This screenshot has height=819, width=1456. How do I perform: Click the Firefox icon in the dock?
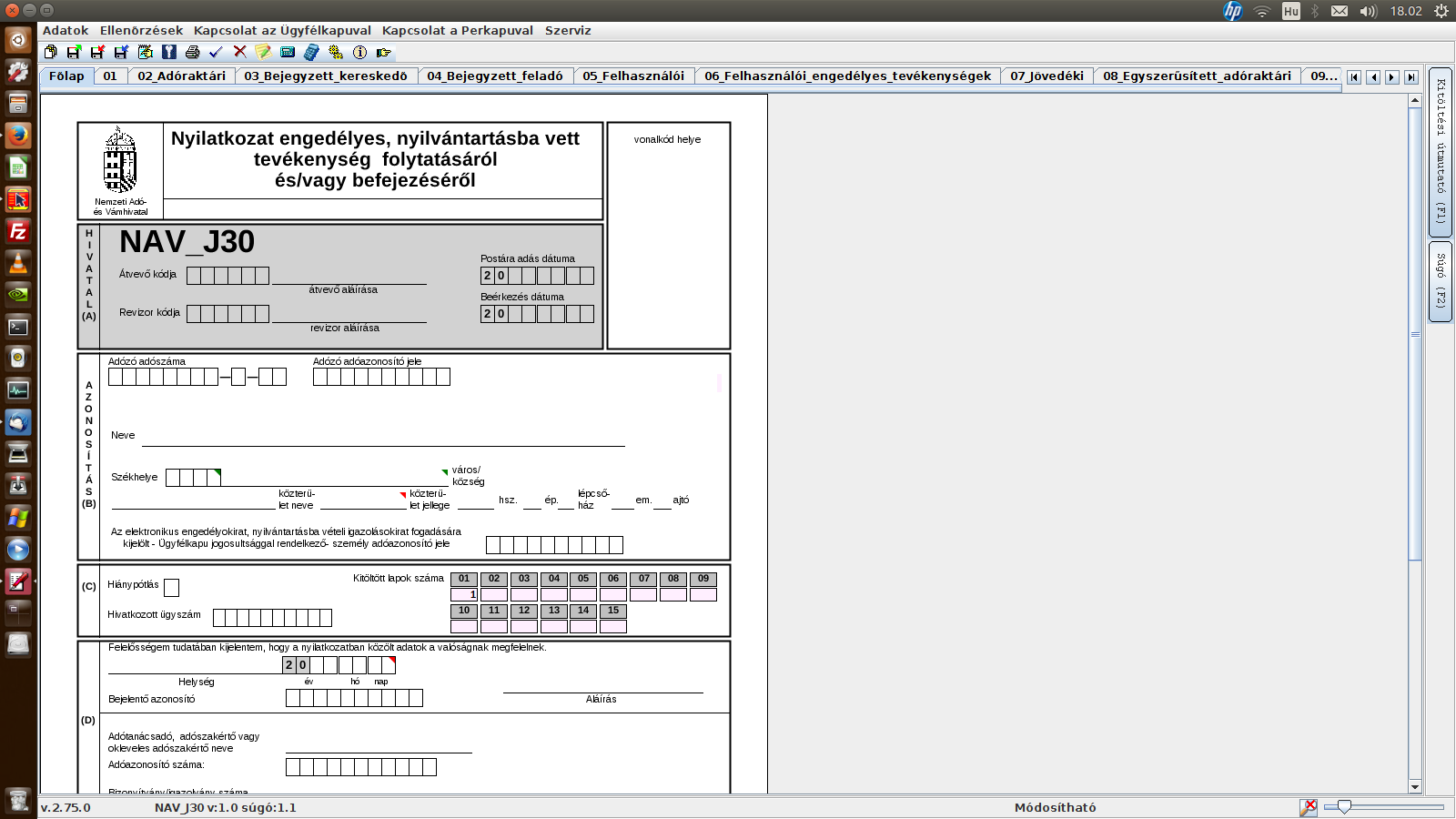[17, 136]
